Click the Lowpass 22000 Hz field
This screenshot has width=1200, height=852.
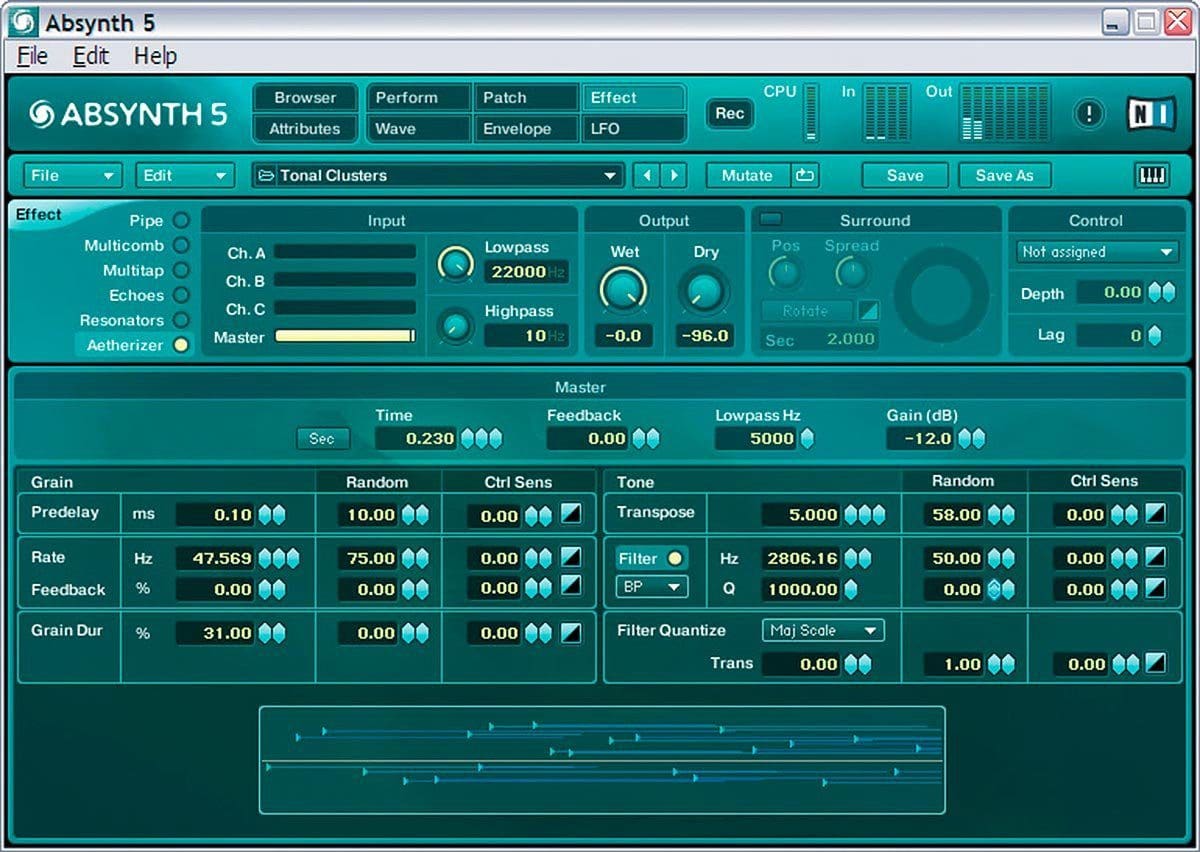pos(526,271)
